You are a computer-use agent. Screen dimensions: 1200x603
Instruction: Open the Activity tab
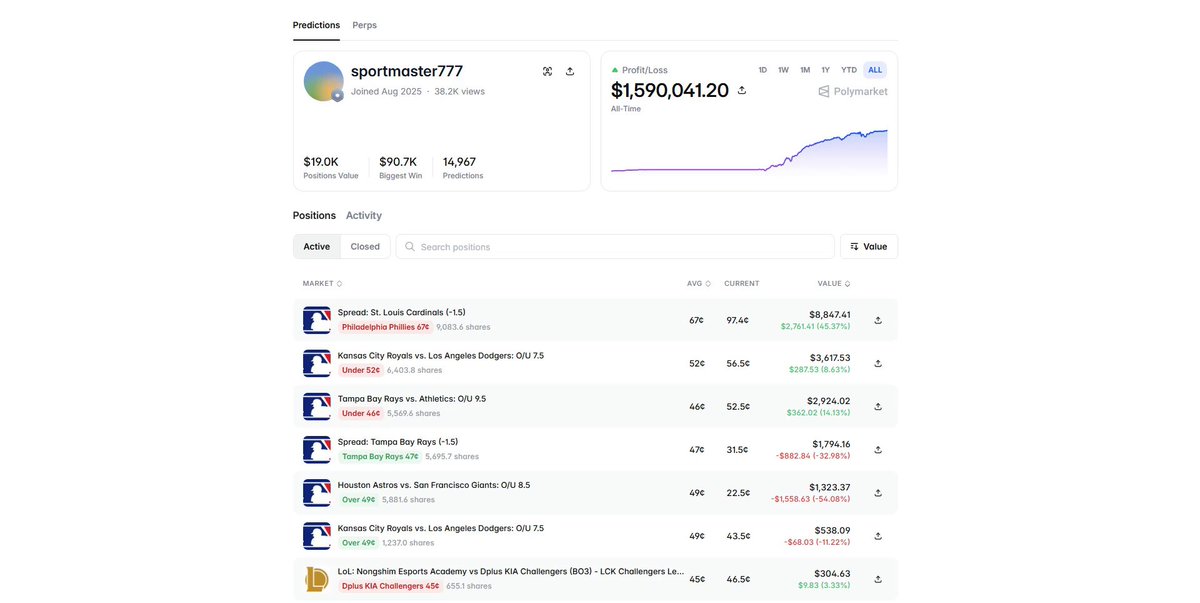point(364,215)
